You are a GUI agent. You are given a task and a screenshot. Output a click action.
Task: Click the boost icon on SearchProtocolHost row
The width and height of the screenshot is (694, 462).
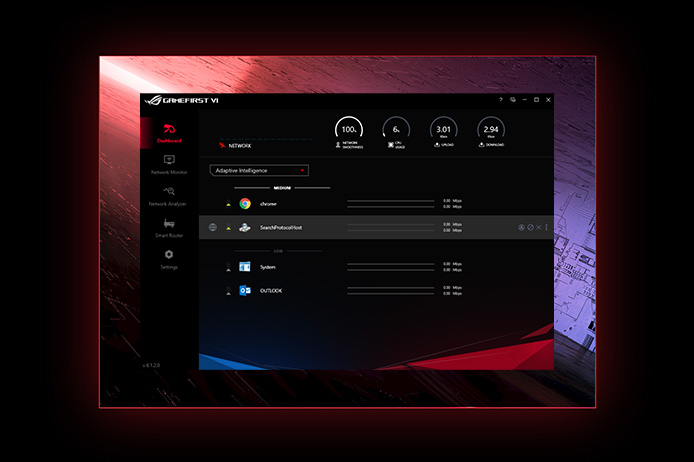point(521,227)
